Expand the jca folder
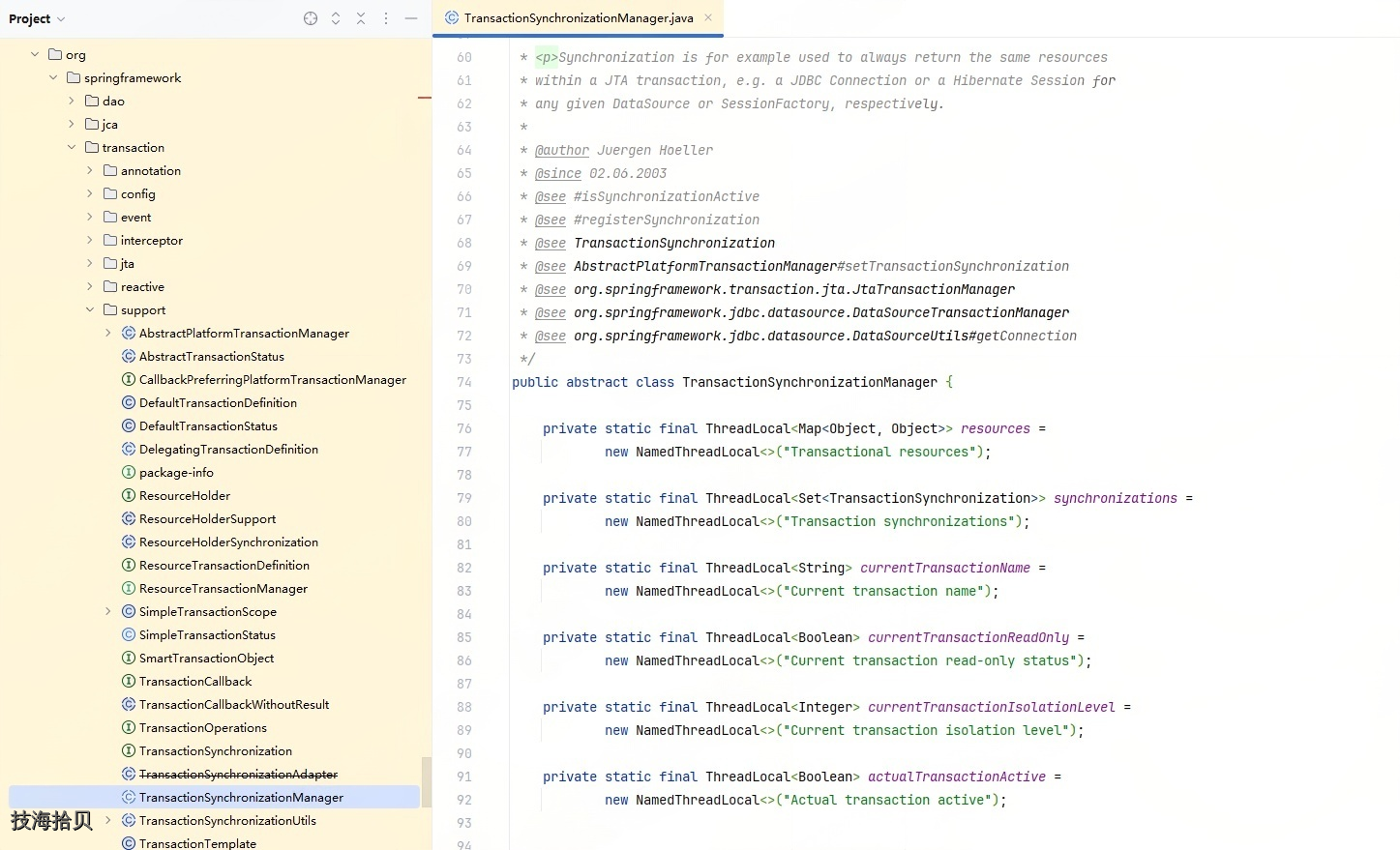 point(72,125)
